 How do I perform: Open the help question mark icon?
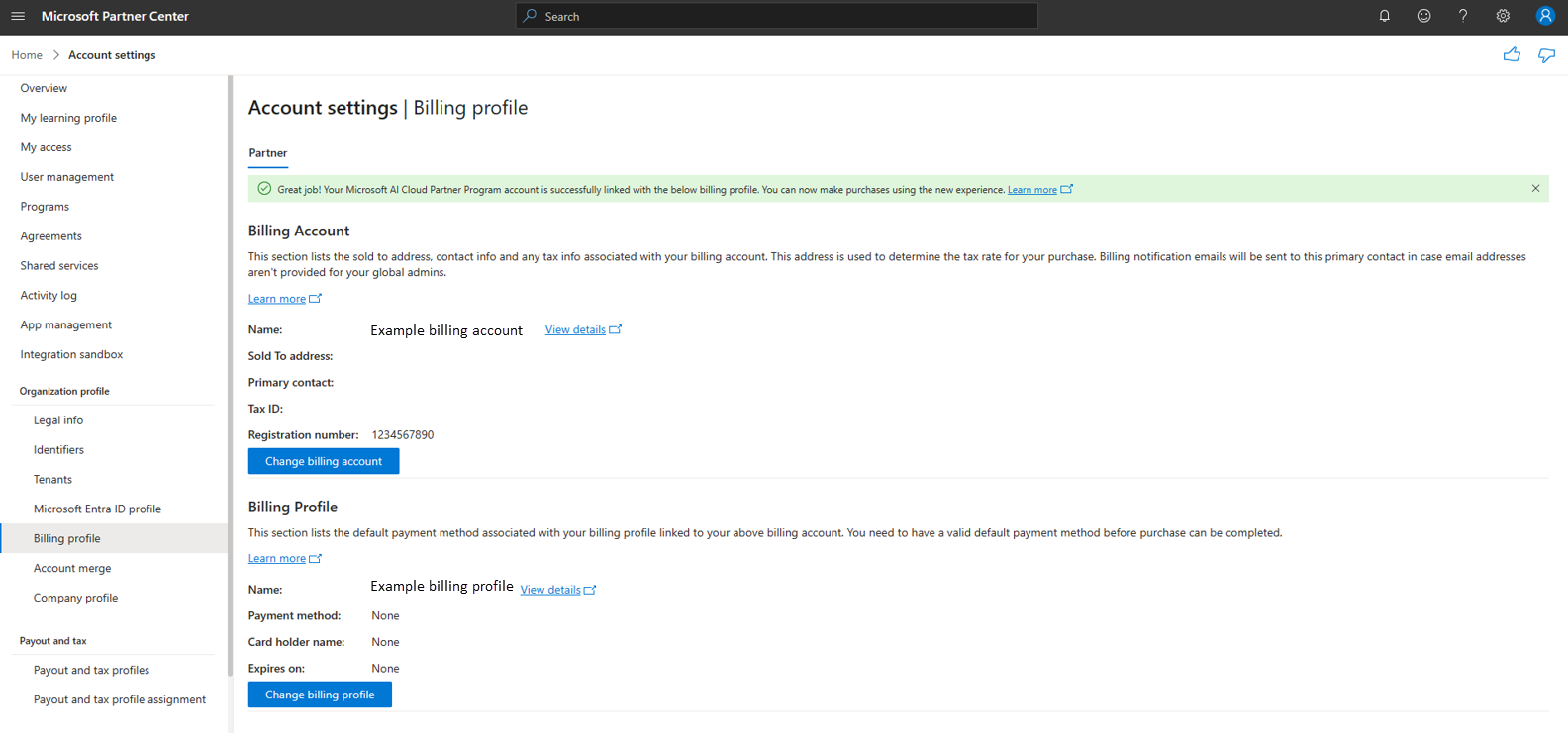point(1463,16)
